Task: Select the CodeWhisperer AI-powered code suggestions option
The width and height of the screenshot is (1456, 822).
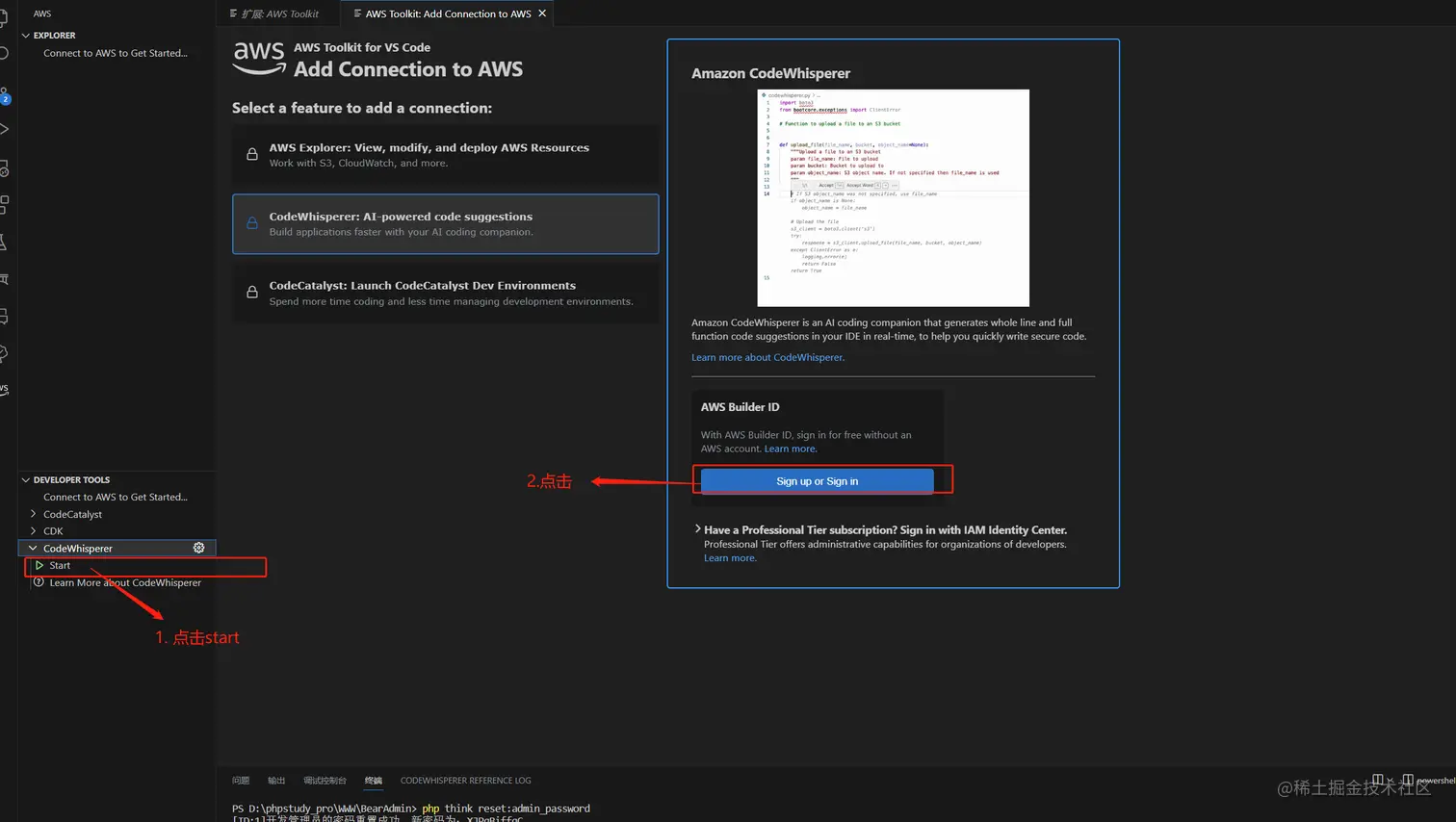Action: click(x=444, y=223)
